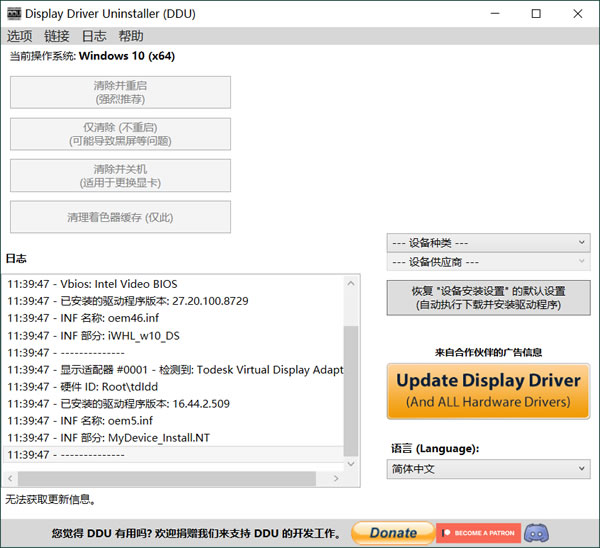Screen dimensions: 600x548
Task: Click the Discord icon at bottom right
Action: coord(536,533)
